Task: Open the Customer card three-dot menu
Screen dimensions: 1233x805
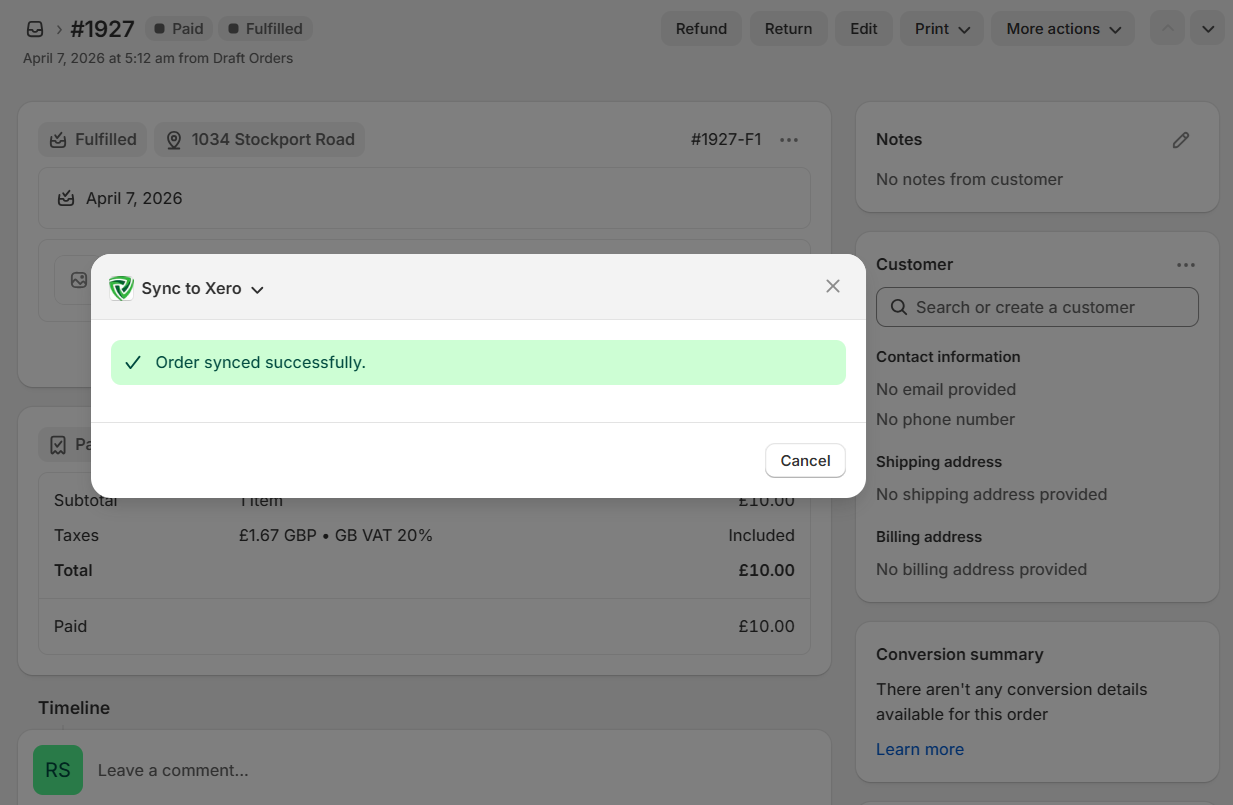Action: tap(1185, 265)
